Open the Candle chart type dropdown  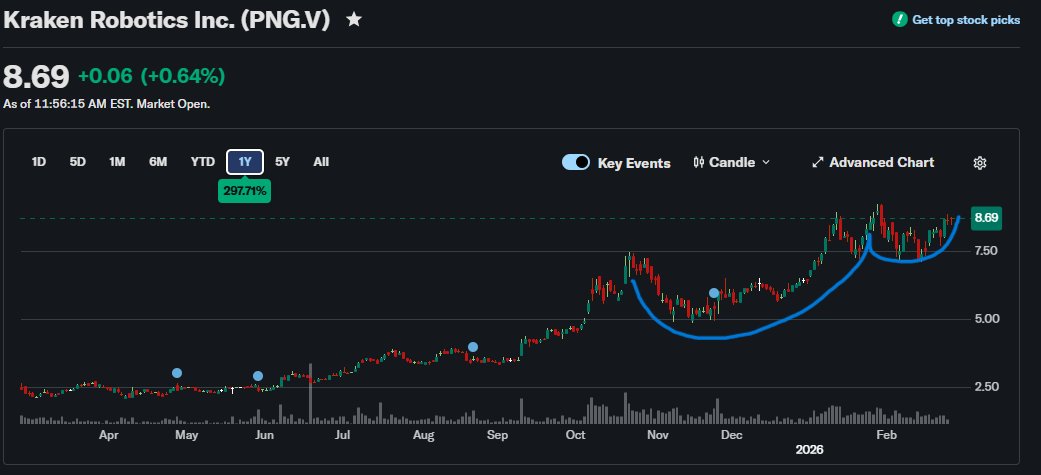tap(731, 163)
